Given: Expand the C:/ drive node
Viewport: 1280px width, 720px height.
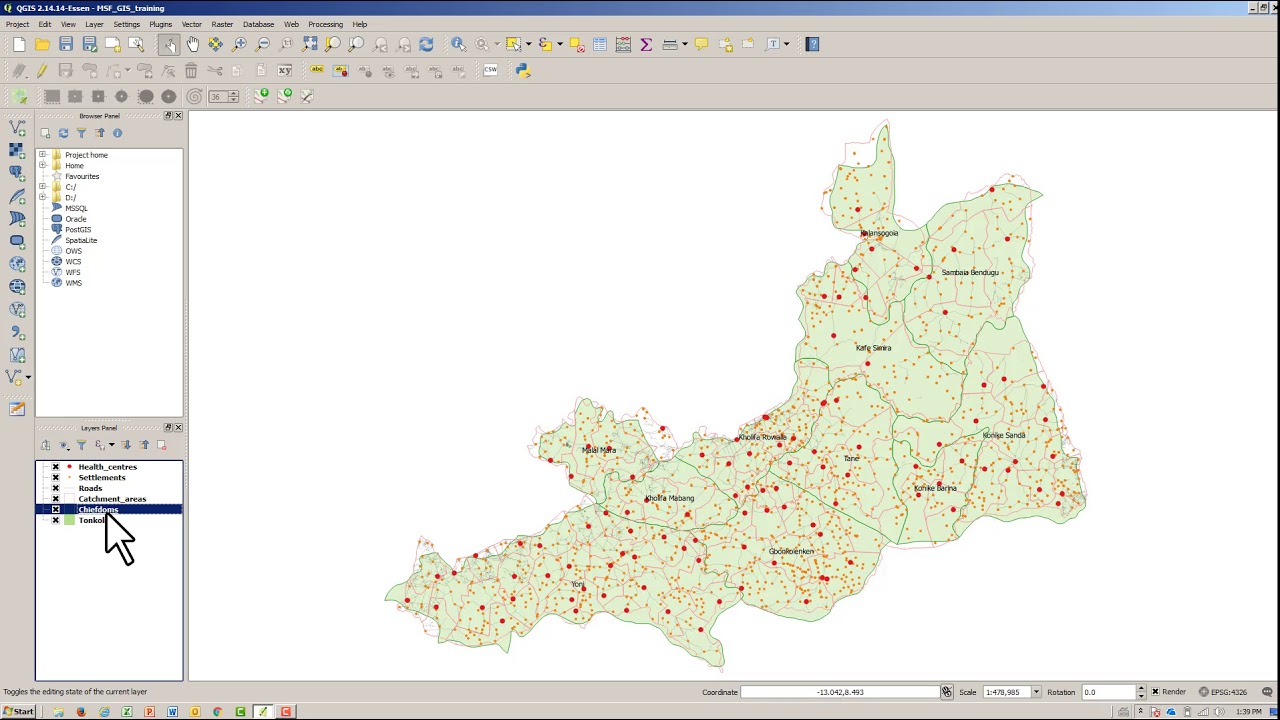Looking at the screenshot, I should pos(42,187).
